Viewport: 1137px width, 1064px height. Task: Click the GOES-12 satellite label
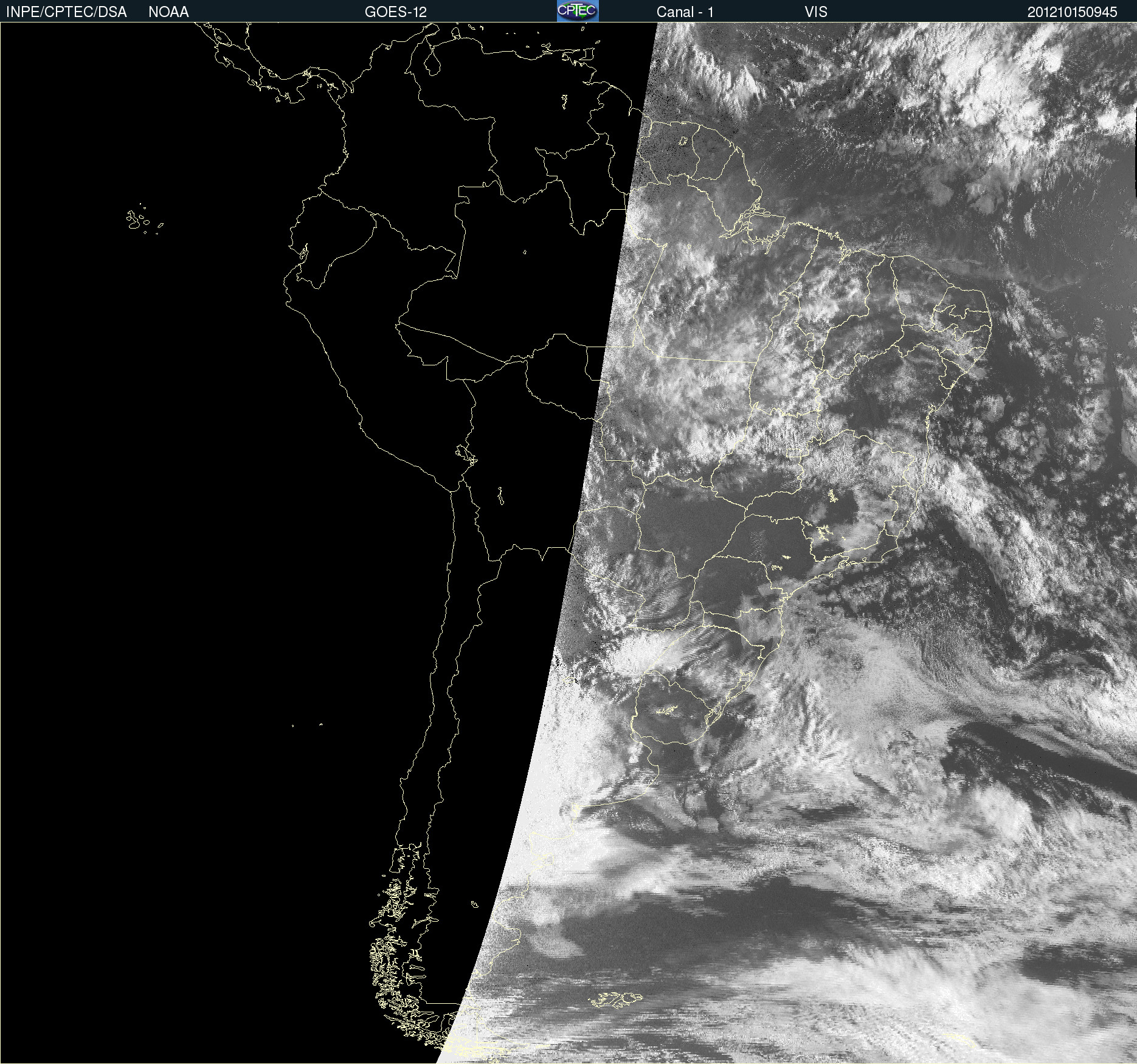pos(396,12)
